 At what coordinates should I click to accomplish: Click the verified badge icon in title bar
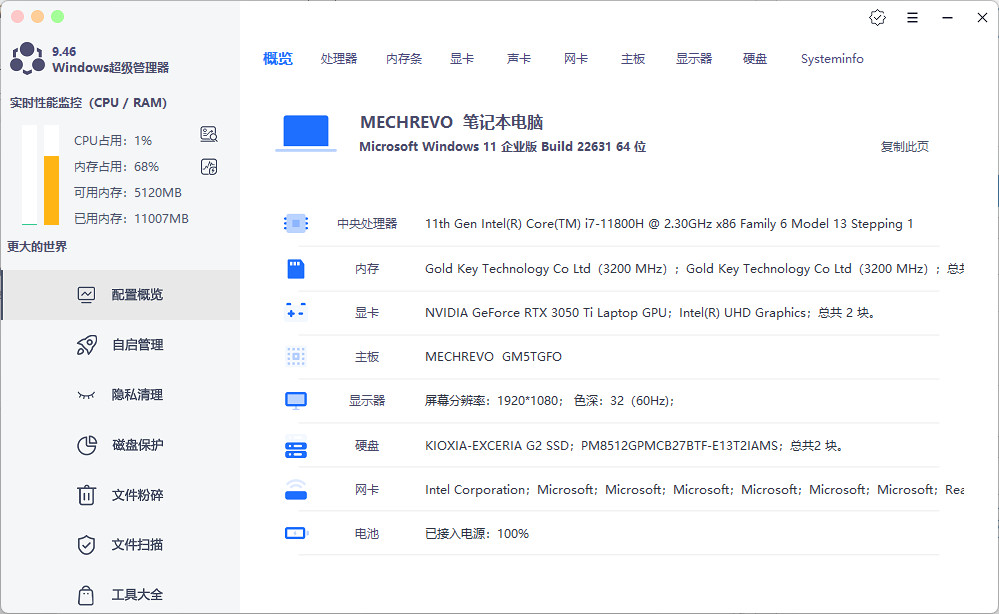877,18
